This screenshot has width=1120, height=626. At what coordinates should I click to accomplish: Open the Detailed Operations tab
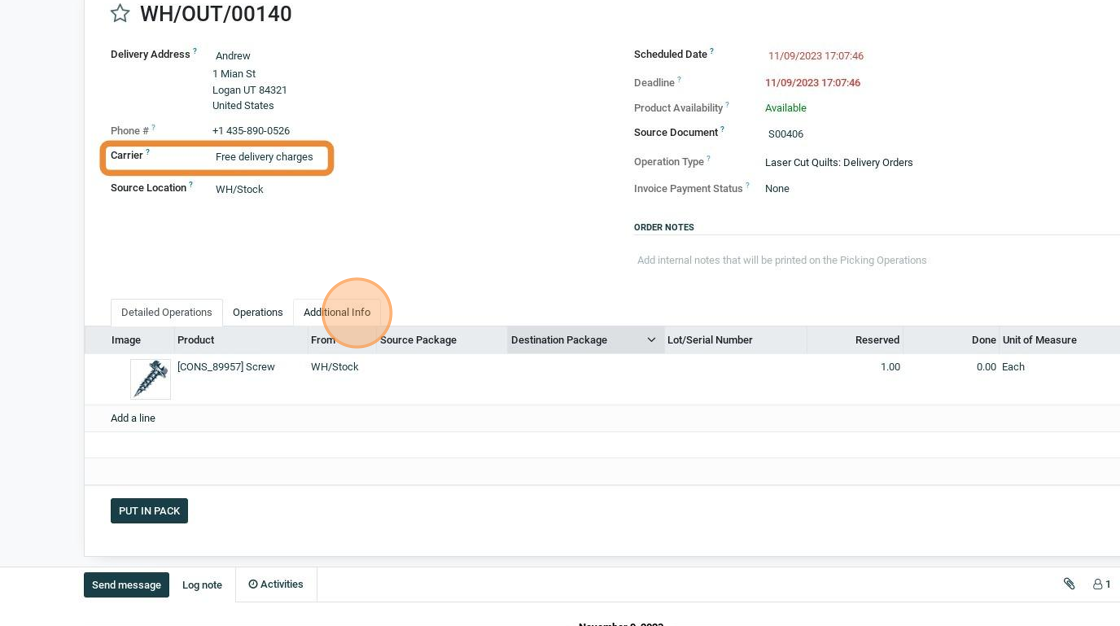point(166,312)
